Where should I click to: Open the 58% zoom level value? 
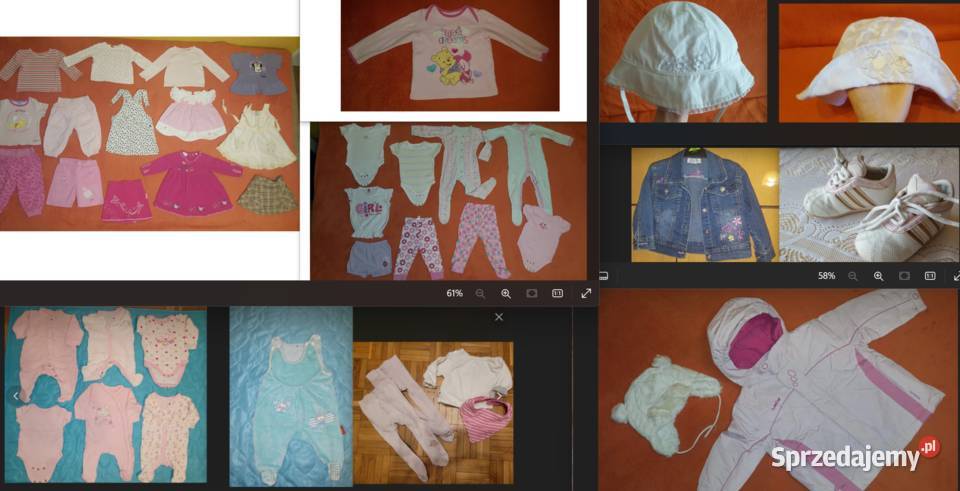pyautogui.click(x=826, y=275)
